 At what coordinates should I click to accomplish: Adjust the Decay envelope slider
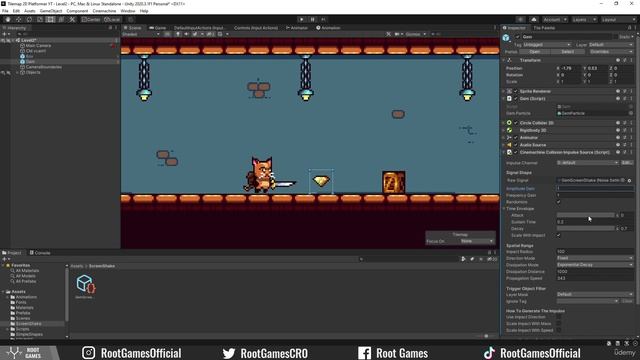tap(585, 229)
